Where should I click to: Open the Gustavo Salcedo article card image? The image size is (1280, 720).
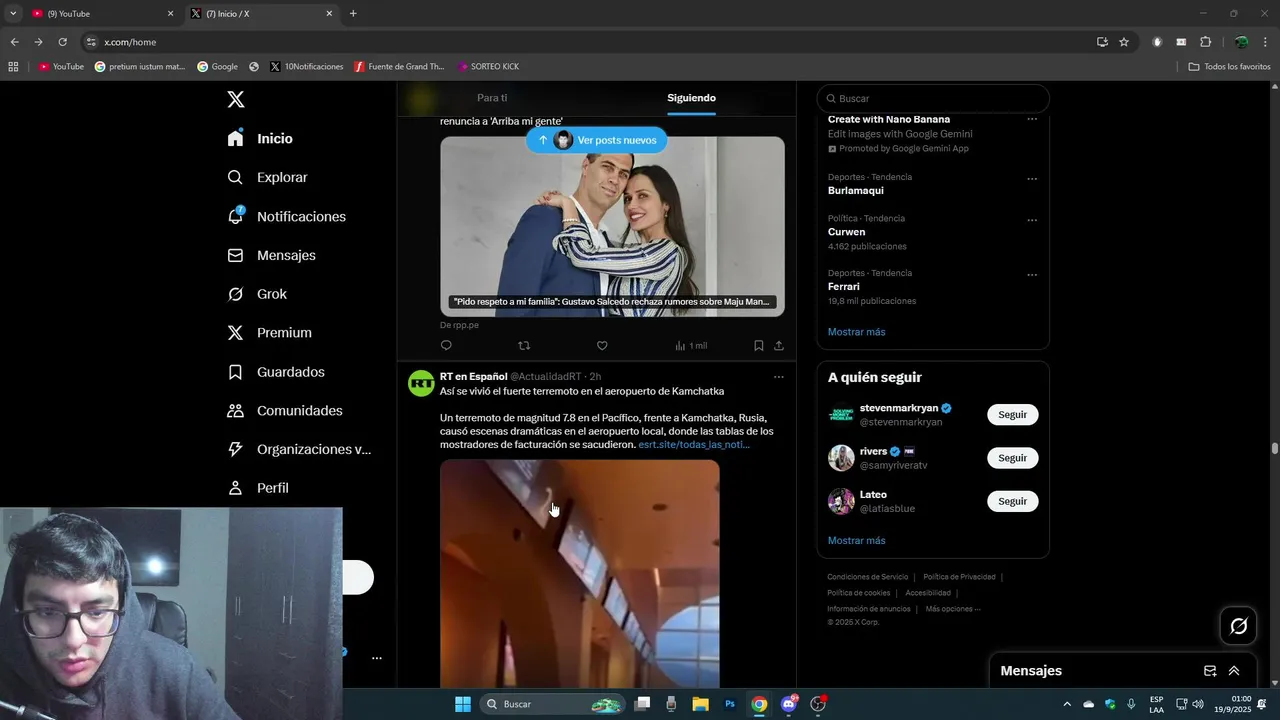pyautogui.click(x=612, y=226)
